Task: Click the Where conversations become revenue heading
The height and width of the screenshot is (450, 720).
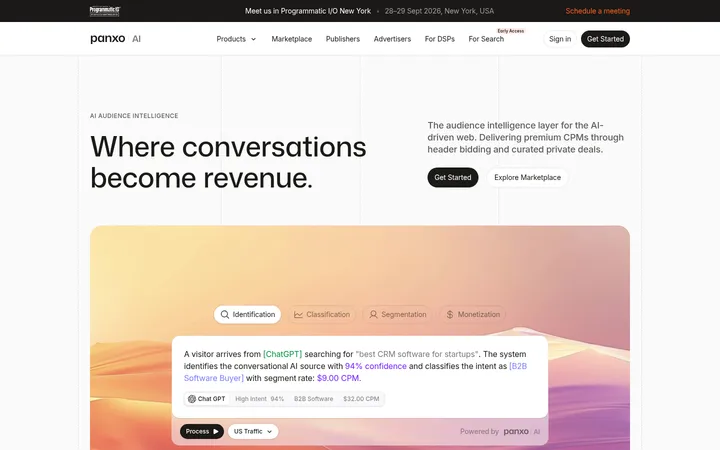Action: pyautogui.click(x=228, y=162)
